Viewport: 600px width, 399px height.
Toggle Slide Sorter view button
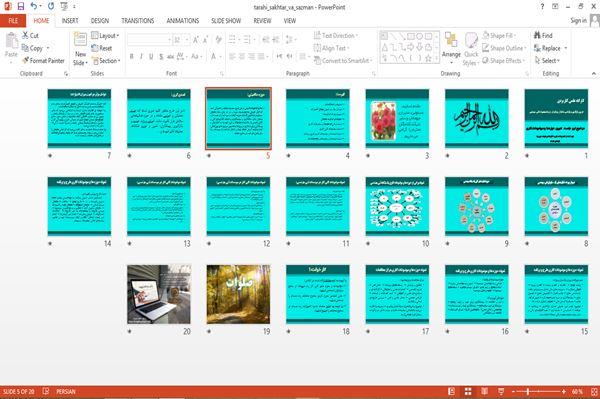[x=468, y=391]
